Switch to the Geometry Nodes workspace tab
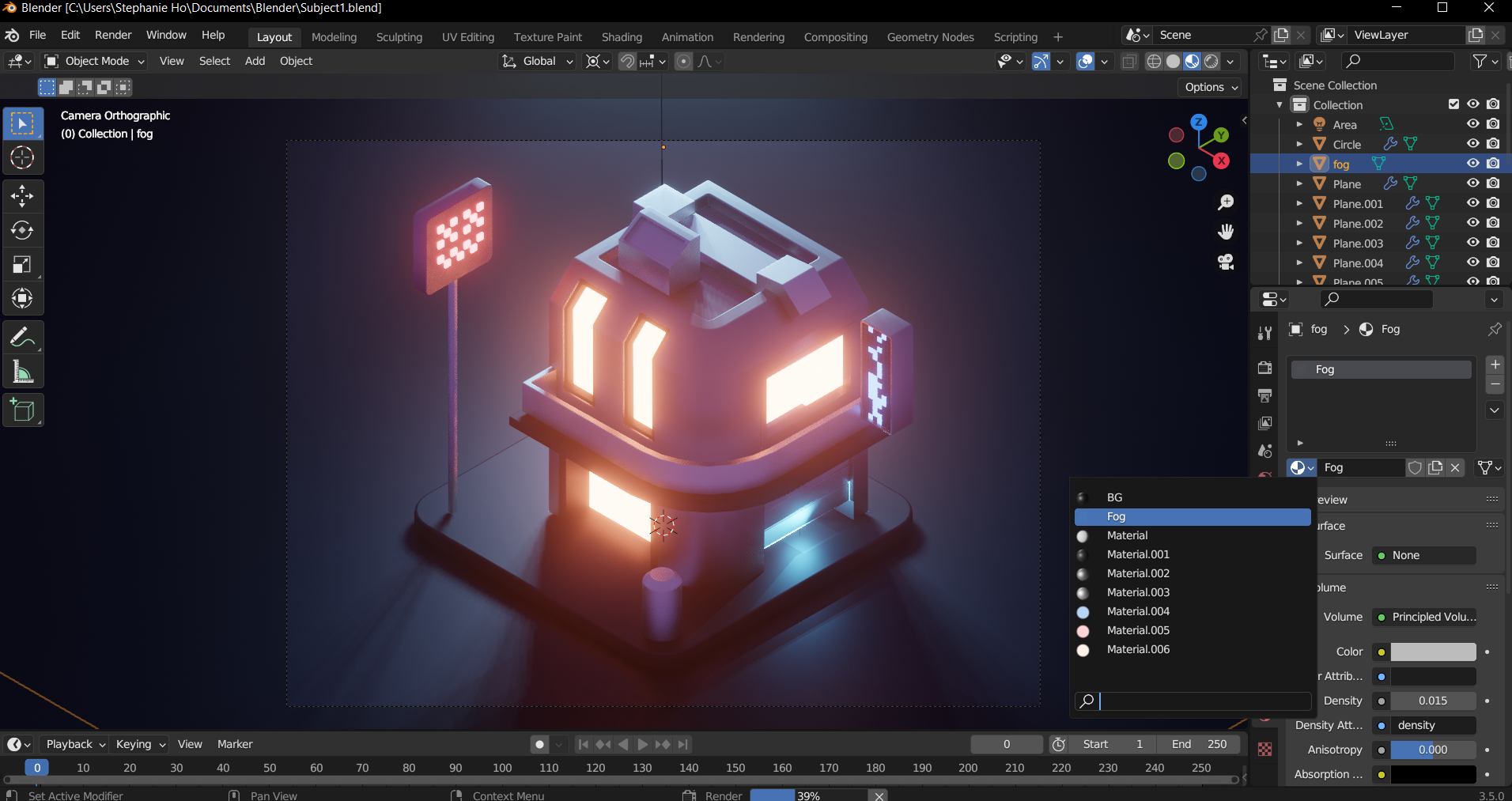1512x801 pixels. [930, 37]
